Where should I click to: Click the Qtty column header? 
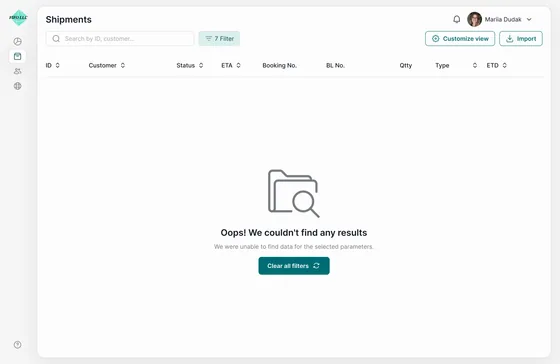pyautogui.click(x=406, y=65)
